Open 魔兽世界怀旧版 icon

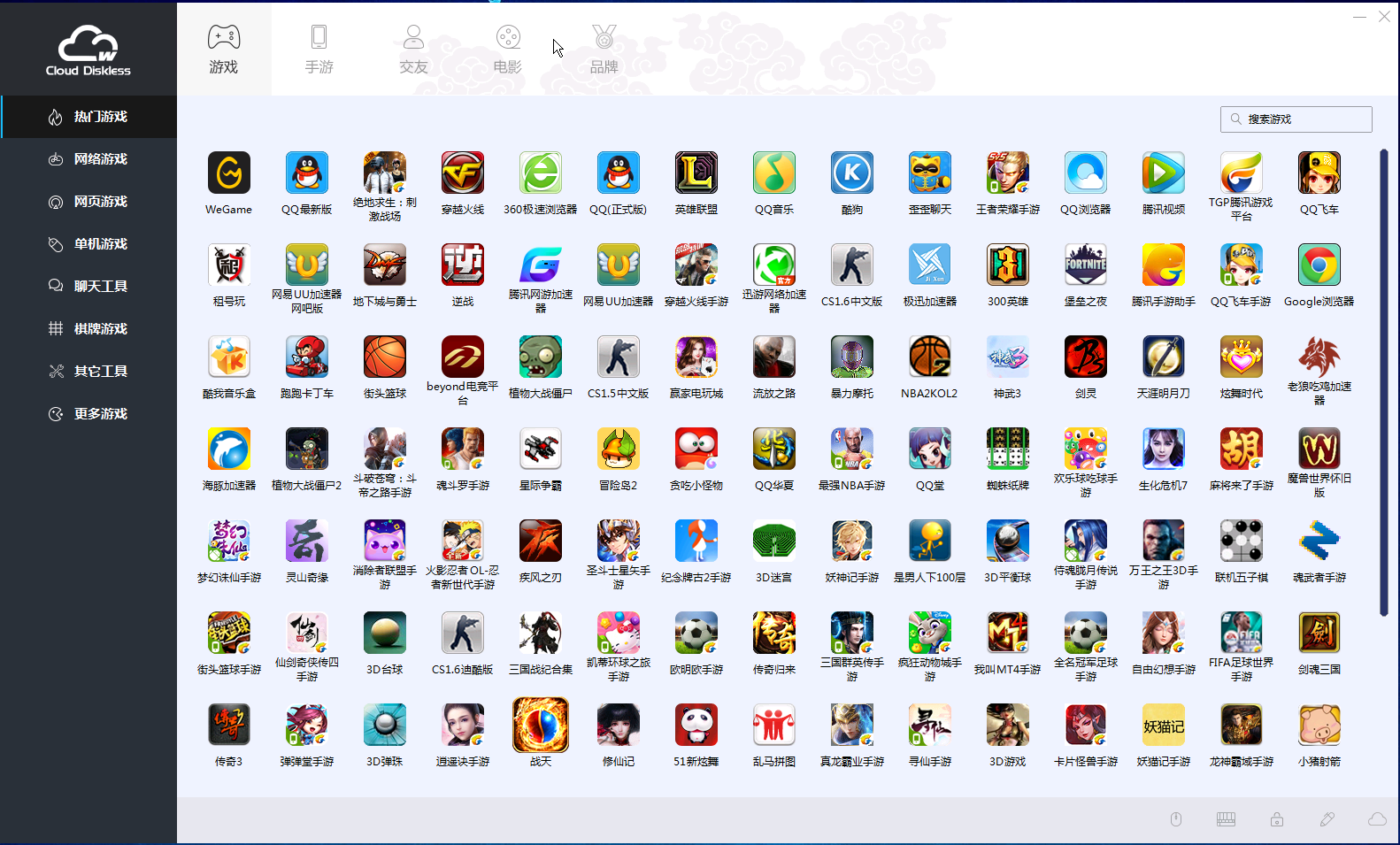pos(1319,449)
